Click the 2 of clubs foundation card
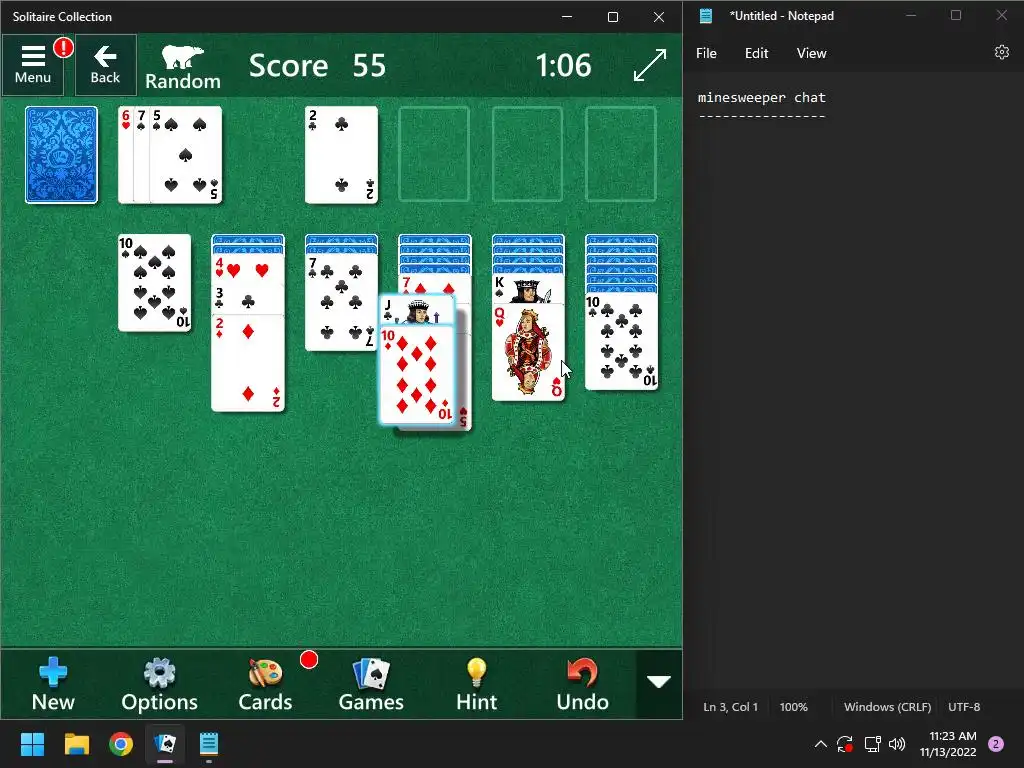The height and width of the screenshot is (768, 1024). point(342,155)
